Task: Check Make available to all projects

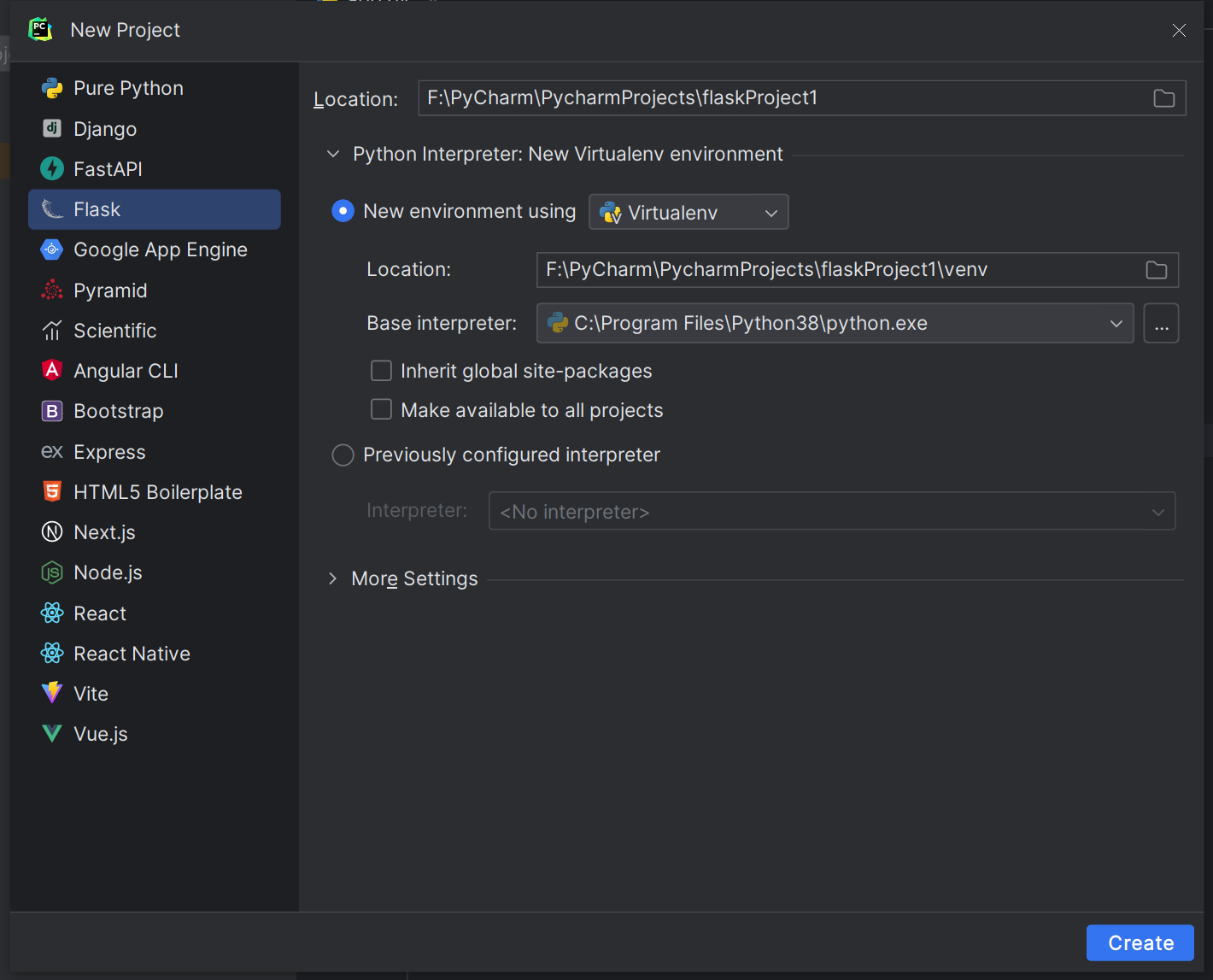Action: (381, 409)
